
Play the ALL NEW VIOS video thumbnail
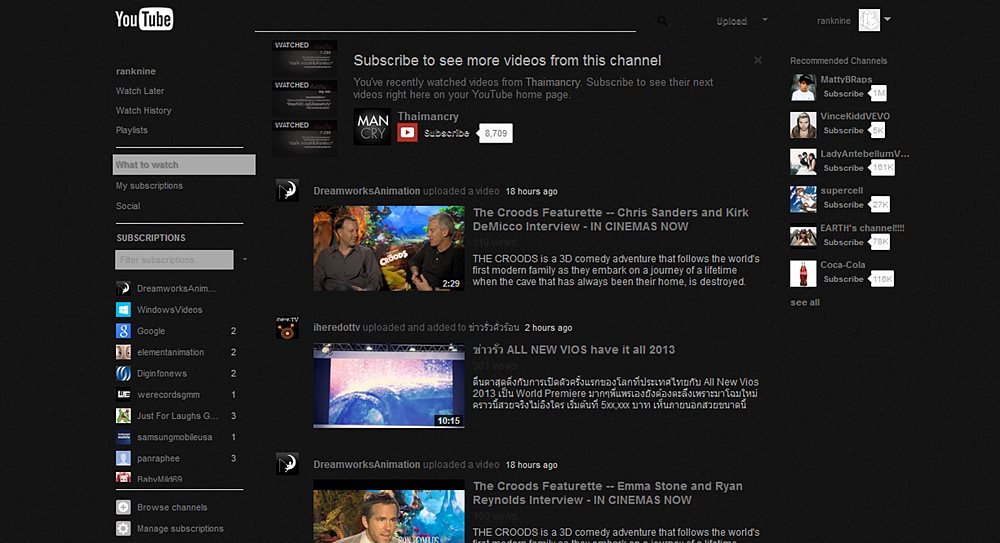pos(389,385)
